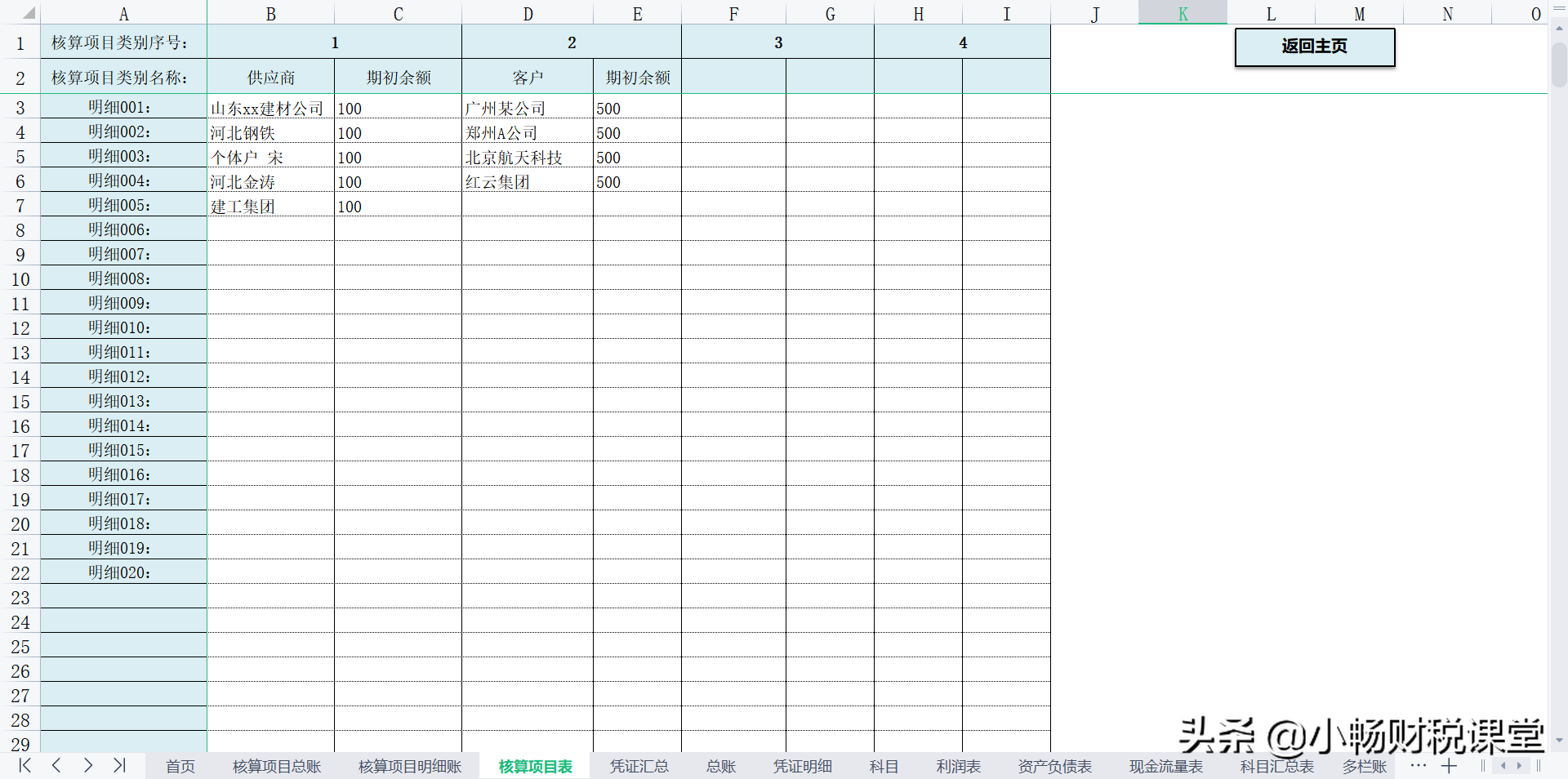Select row 7 header
This screenshot has height=779, width=1568.
[20, 205]
